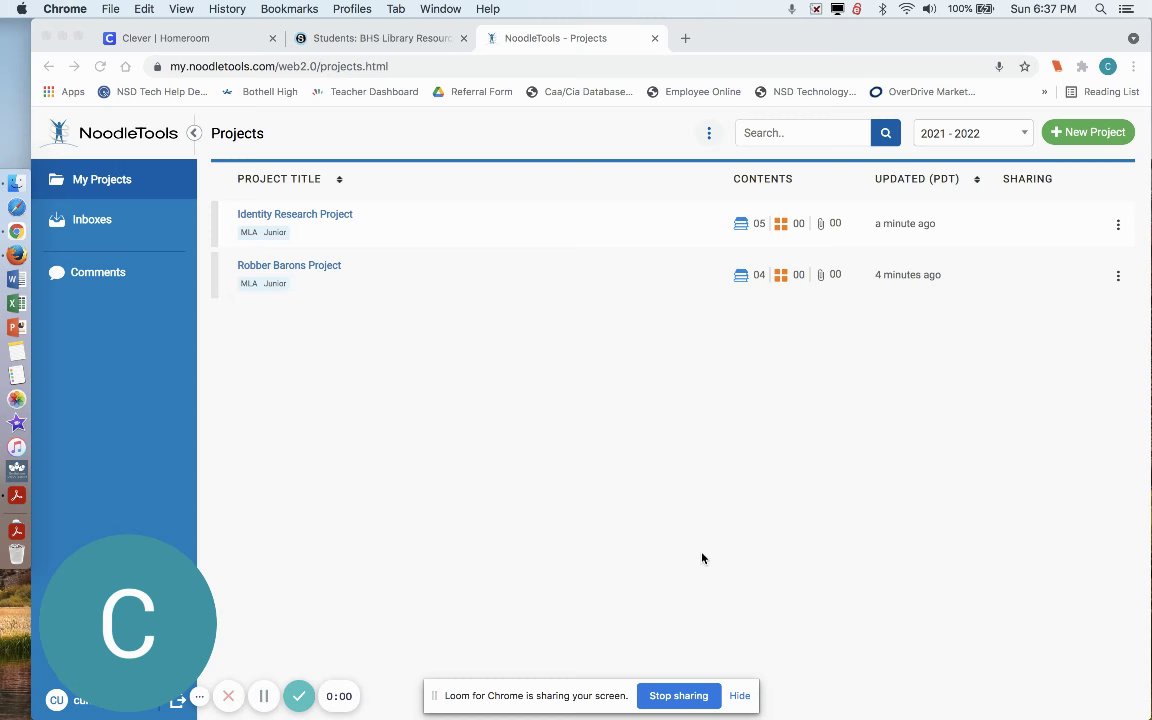This screenshot has height=720, width=1152.
Task: Pause the Loom recording
Action: click(x=264, y=696)
